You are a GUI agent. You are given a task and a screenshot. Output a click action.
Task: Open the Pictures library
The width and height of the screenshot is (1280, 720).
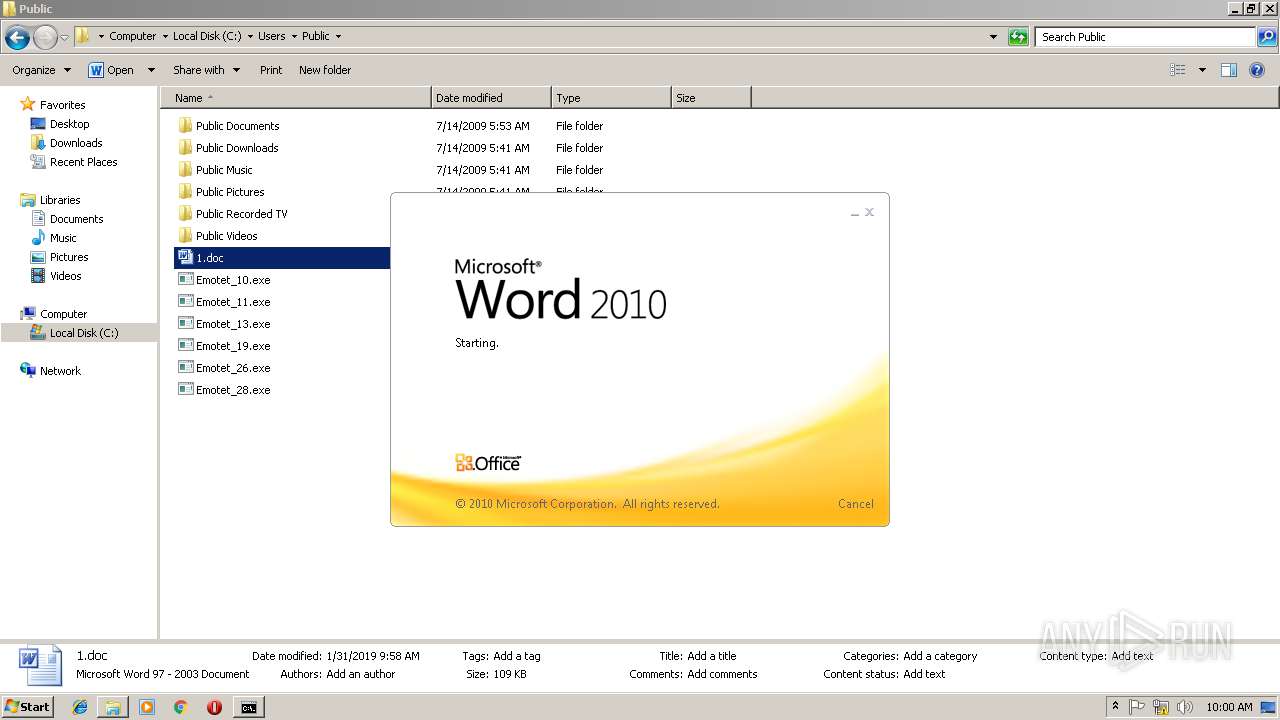click(69, 257)
